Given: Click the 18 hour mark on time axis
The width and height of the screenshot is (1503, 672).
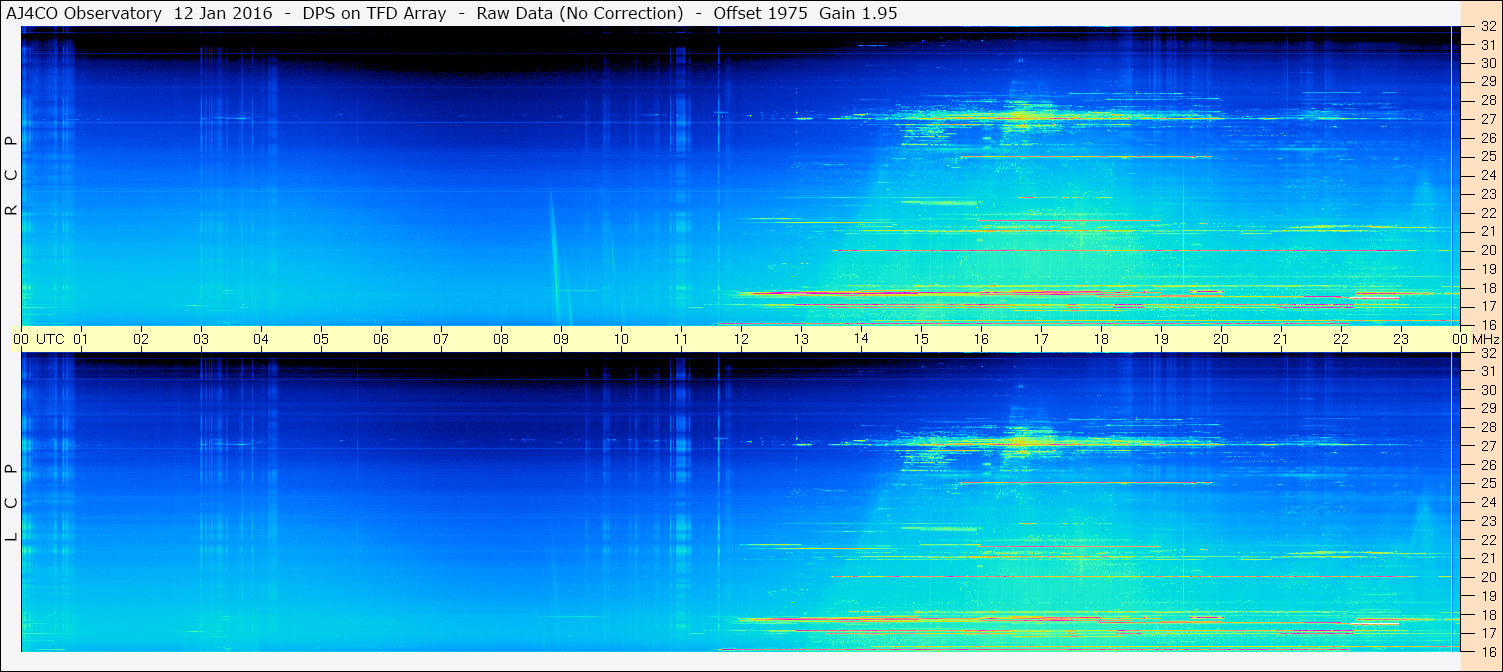Looking at the screenshot, I should tap(1101, 339).
